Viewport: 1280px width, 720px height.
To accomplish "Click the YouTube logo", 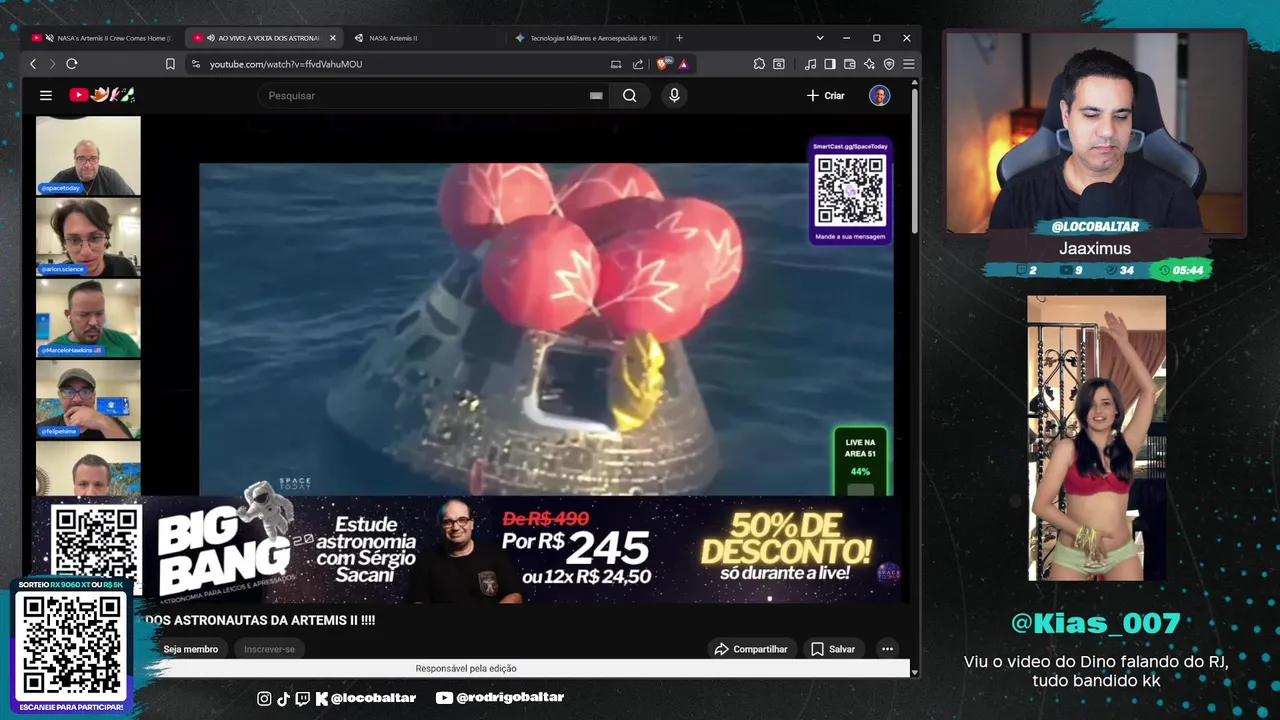I will pyautogui.click(x=102, y=95).
